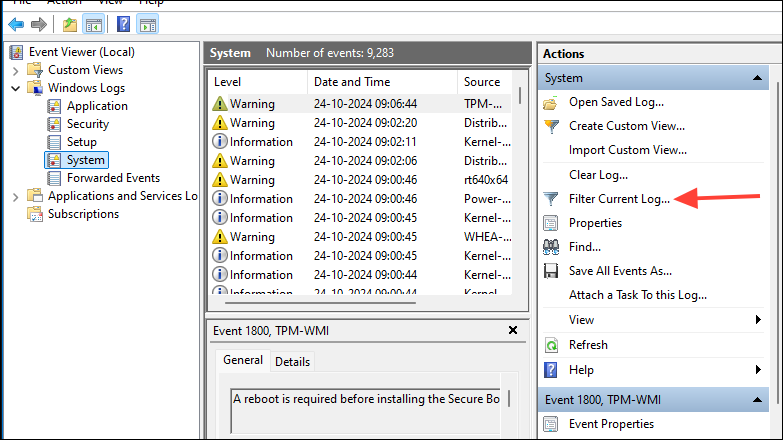Collapse the Windows Logs tree node
This screenshot has height=440, width=783.
tap(15, 88)
